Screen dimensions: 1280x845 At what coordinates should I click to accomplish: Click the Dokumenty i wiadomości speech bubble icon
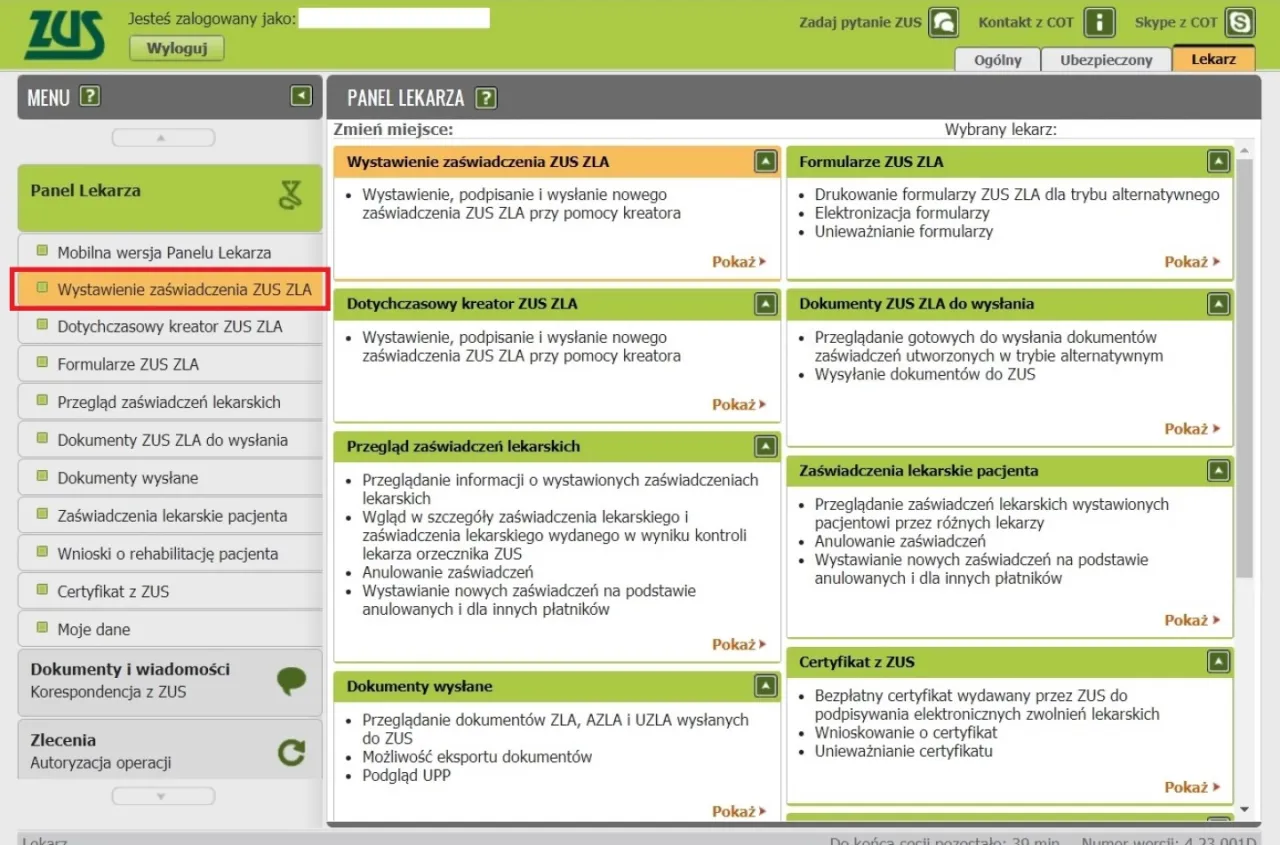[291, 681]
